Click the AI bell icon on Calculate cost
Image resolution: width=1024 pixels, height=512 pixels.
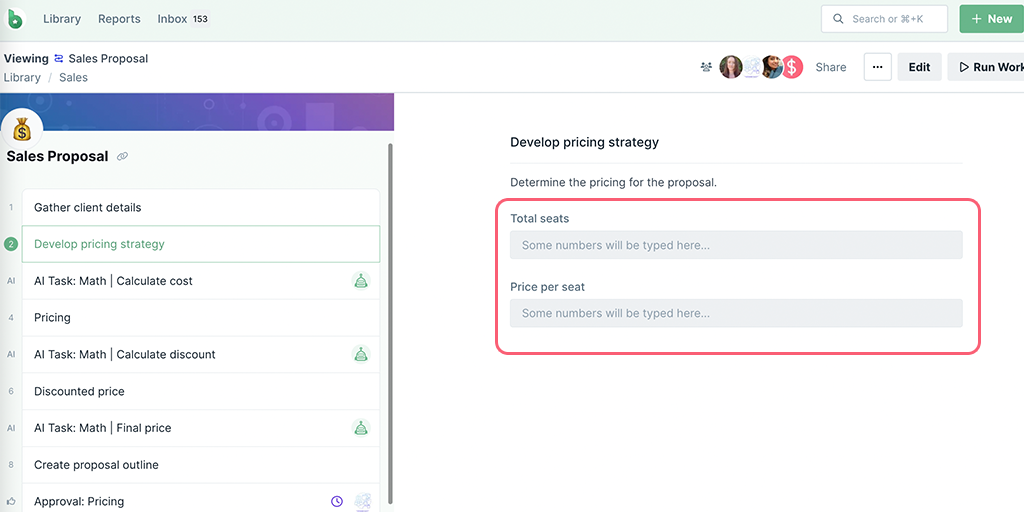(360, 281)
